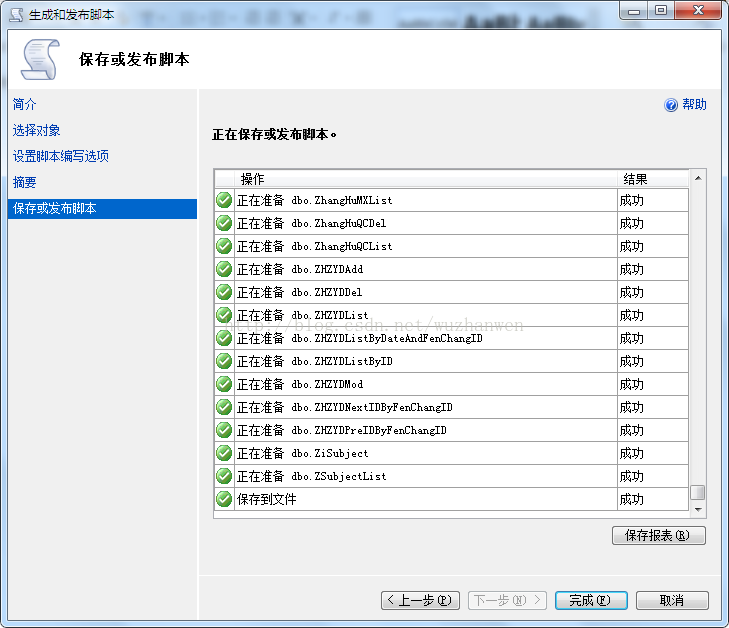This screenshot has height=628, width=729.
Task: Click the script scroll icon in header
Action: pos(40,59)
